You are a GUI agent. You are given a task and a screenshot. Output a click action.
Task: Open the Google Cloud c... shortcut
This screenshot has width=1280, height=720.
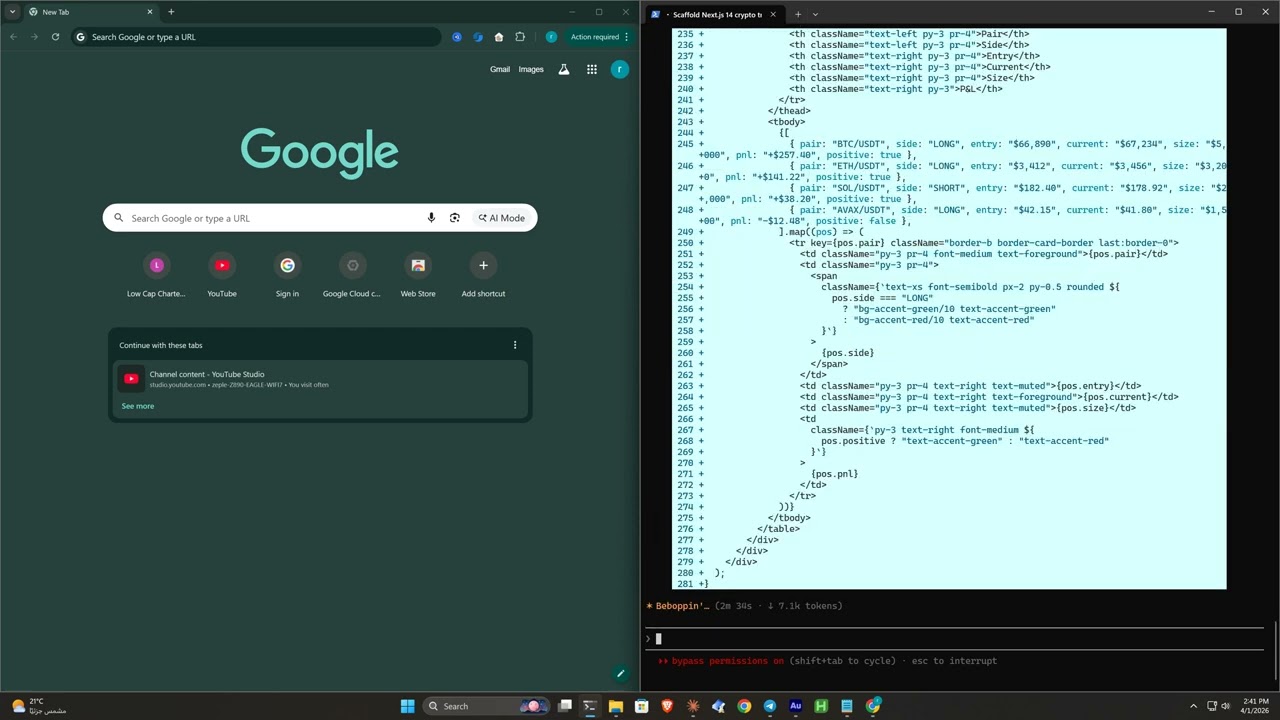(352, 275)
